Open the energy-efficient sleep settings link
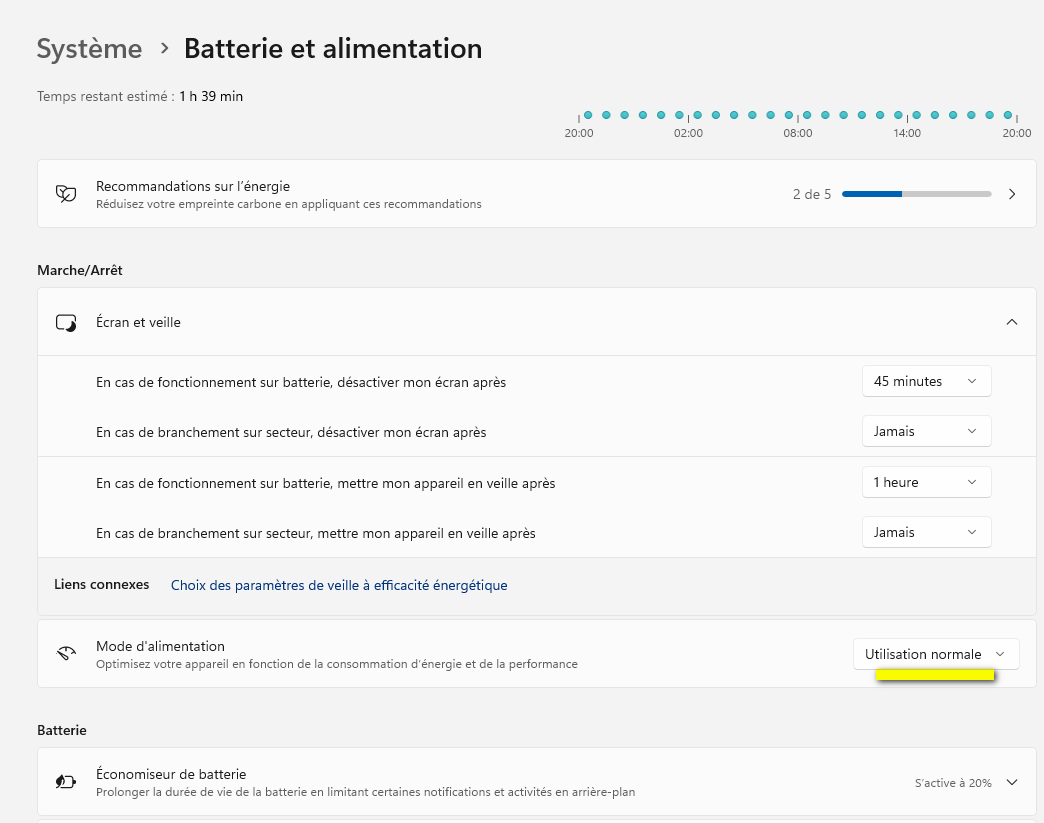Viewport: 1044px width, 823px height. (339, 585)
